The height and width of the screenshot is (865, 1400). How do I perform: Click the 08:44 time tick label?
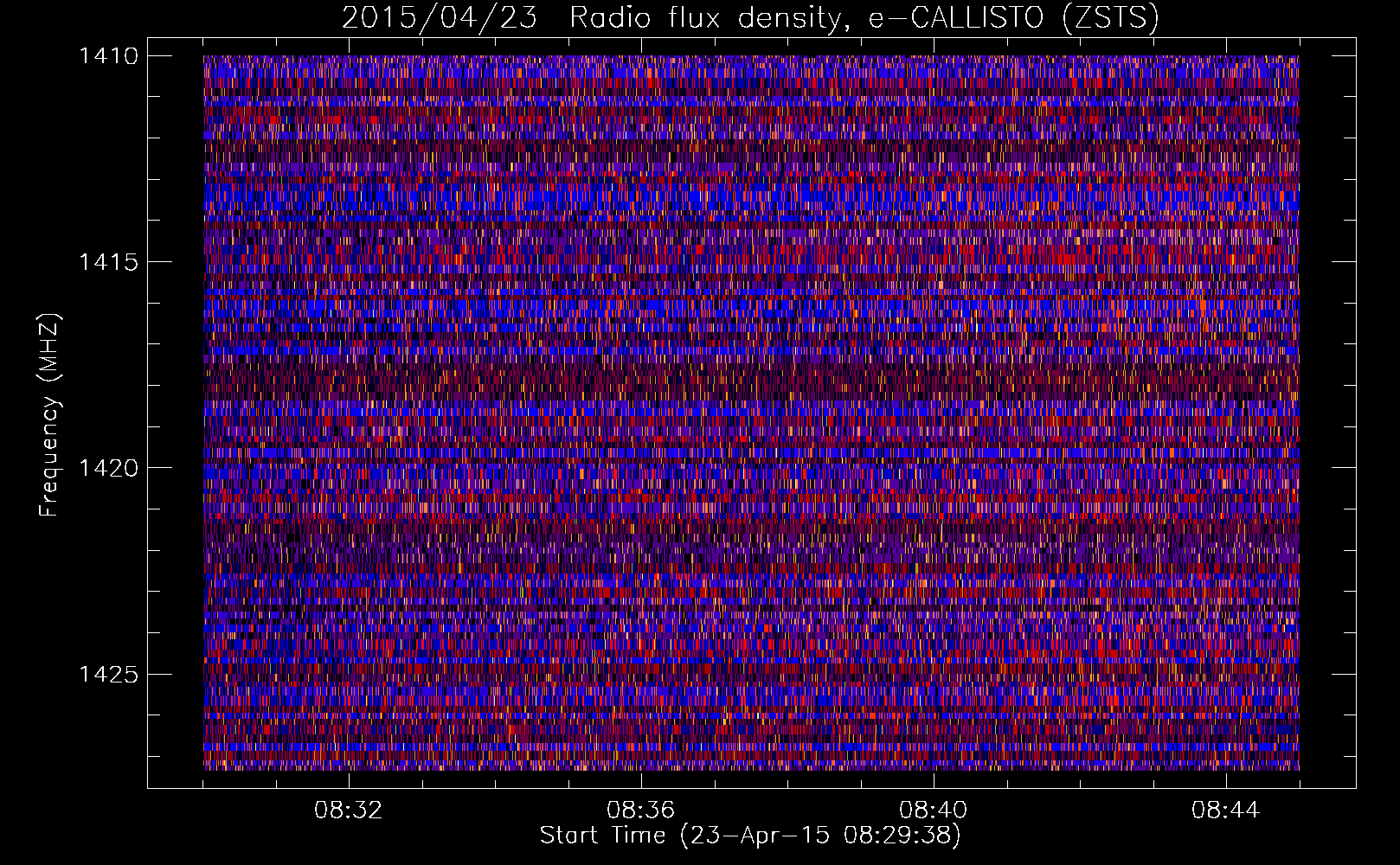click(x=1226, y=811)
